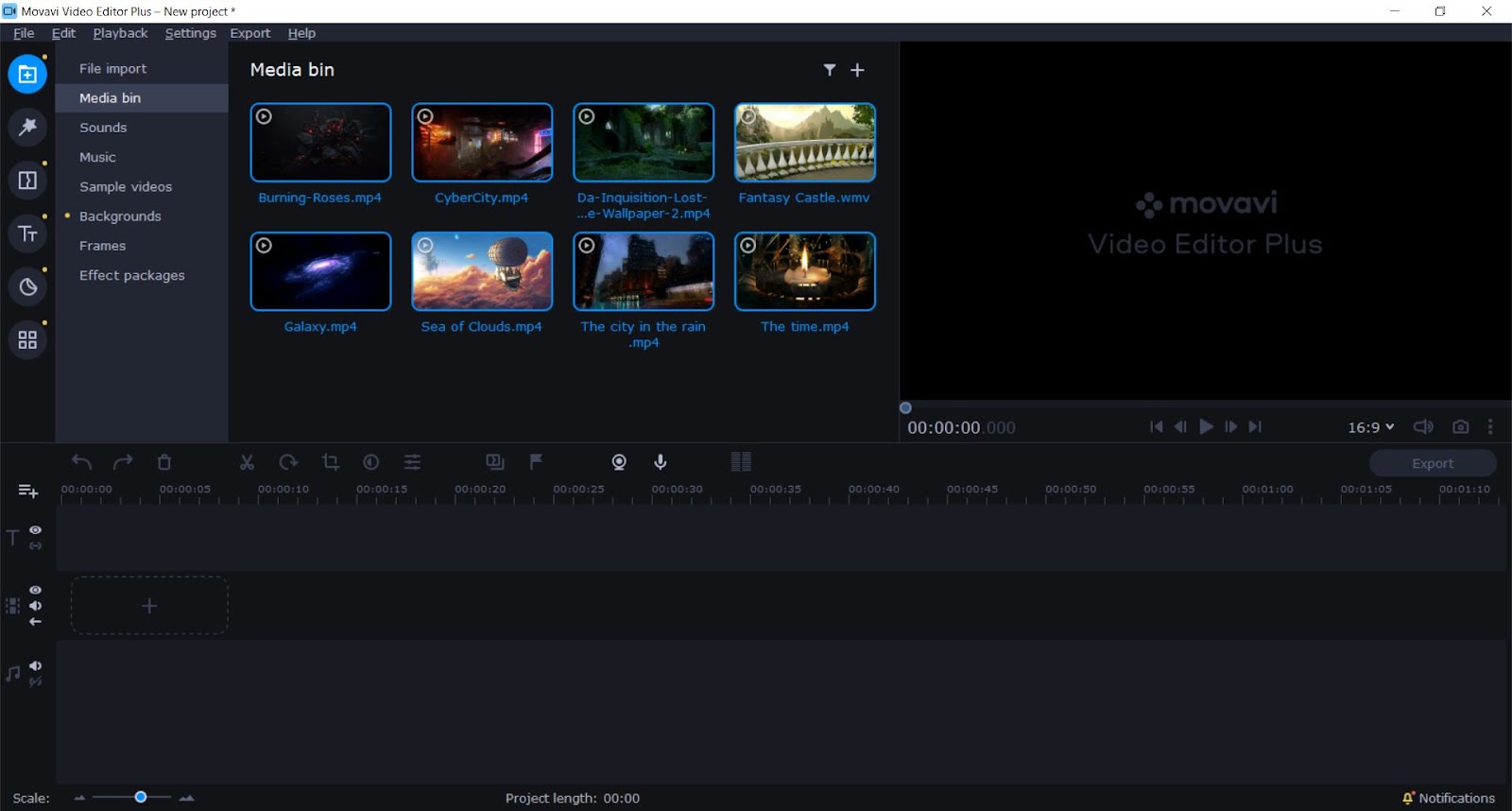Toggle audio track link icon
Image resolution: width=1512 pixels, height=811 pixels.
tap(35, 682)
